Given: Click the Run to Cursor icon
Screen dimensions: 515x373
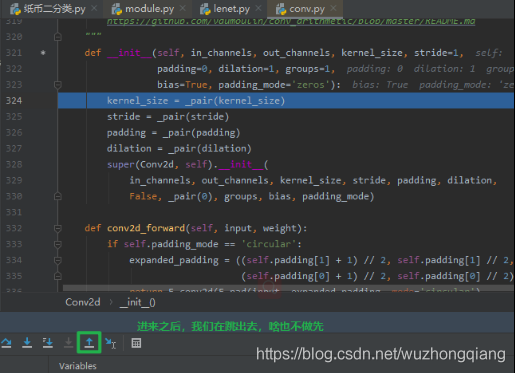Looking at the screenshot, I should click(110, 343).
